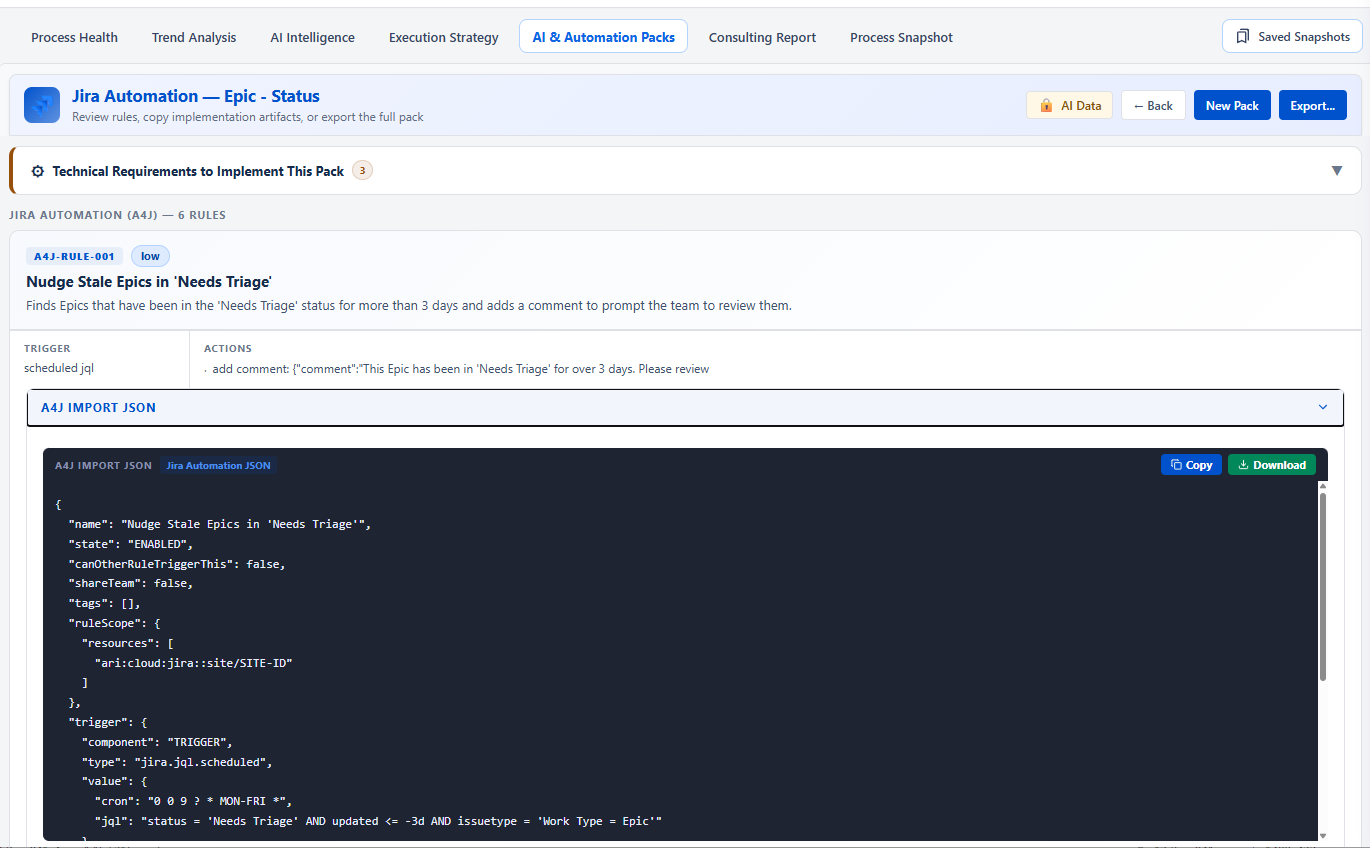The image size is (1370, 848).
Task: Go to the AI Intelligence tab
Action: pyautogui.click(x=312, y=37)
